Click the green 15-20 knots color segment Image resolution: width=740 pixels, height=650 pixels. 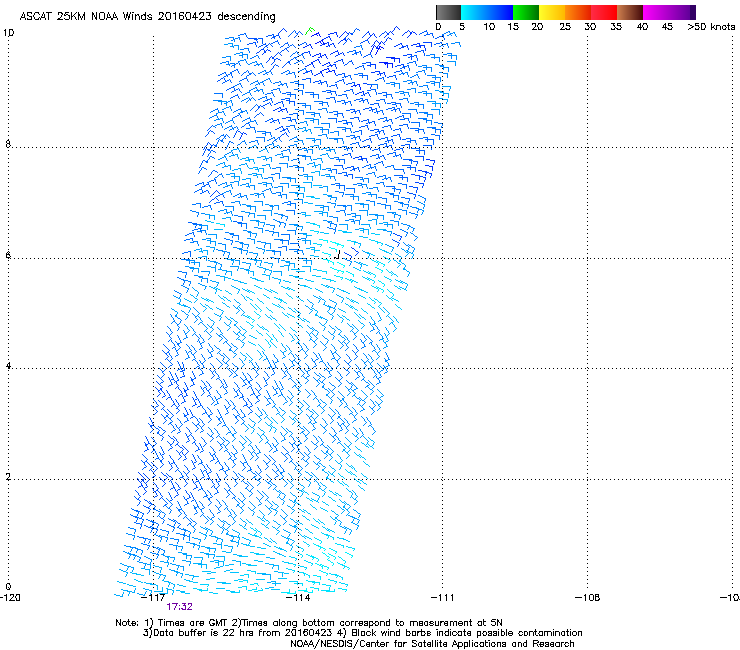click(526, 12)
